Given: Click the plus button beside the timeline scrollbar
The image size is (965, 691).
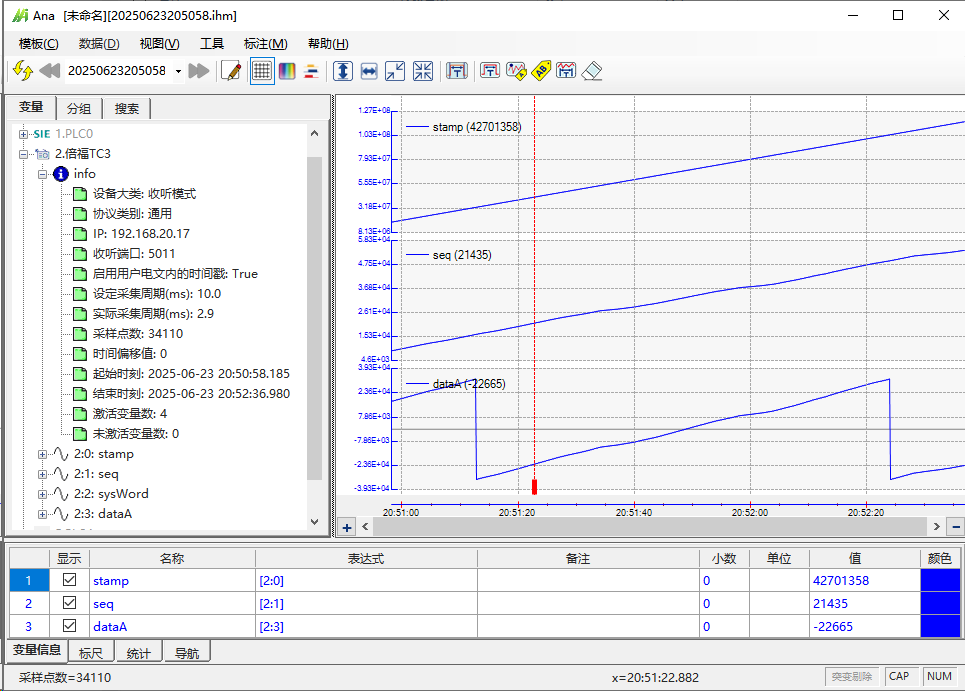Looking at the screenshot, I should [347, 527].
